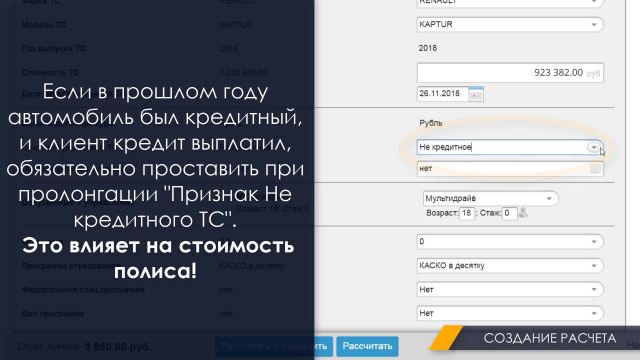Click the 'Рассчитать и сохранить' button
Viewport: 640px width, 360px height.
click(274, 346)
